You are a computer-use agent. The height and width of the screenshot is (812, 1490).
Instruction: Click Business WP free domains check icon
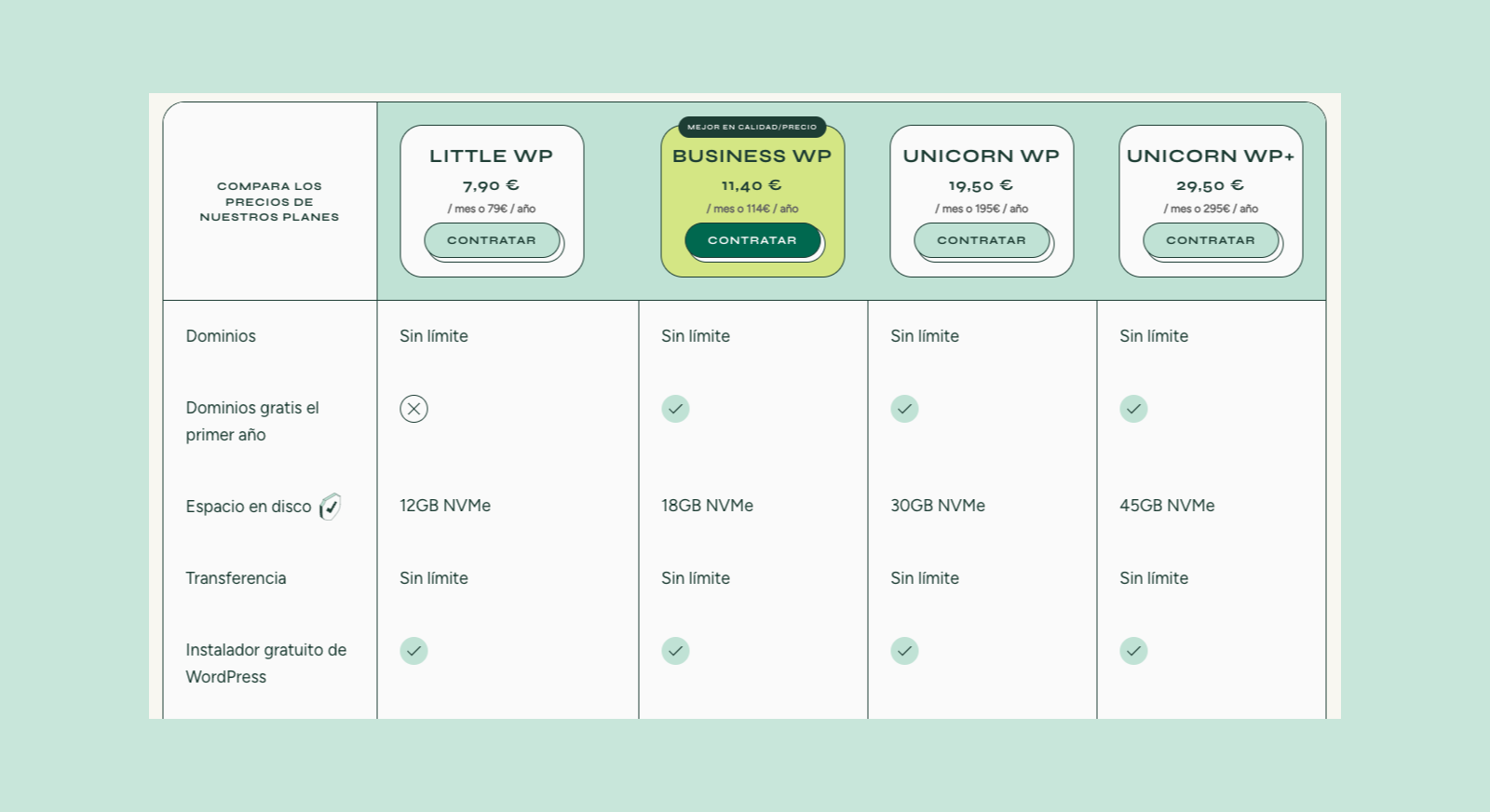click(675, 409)
